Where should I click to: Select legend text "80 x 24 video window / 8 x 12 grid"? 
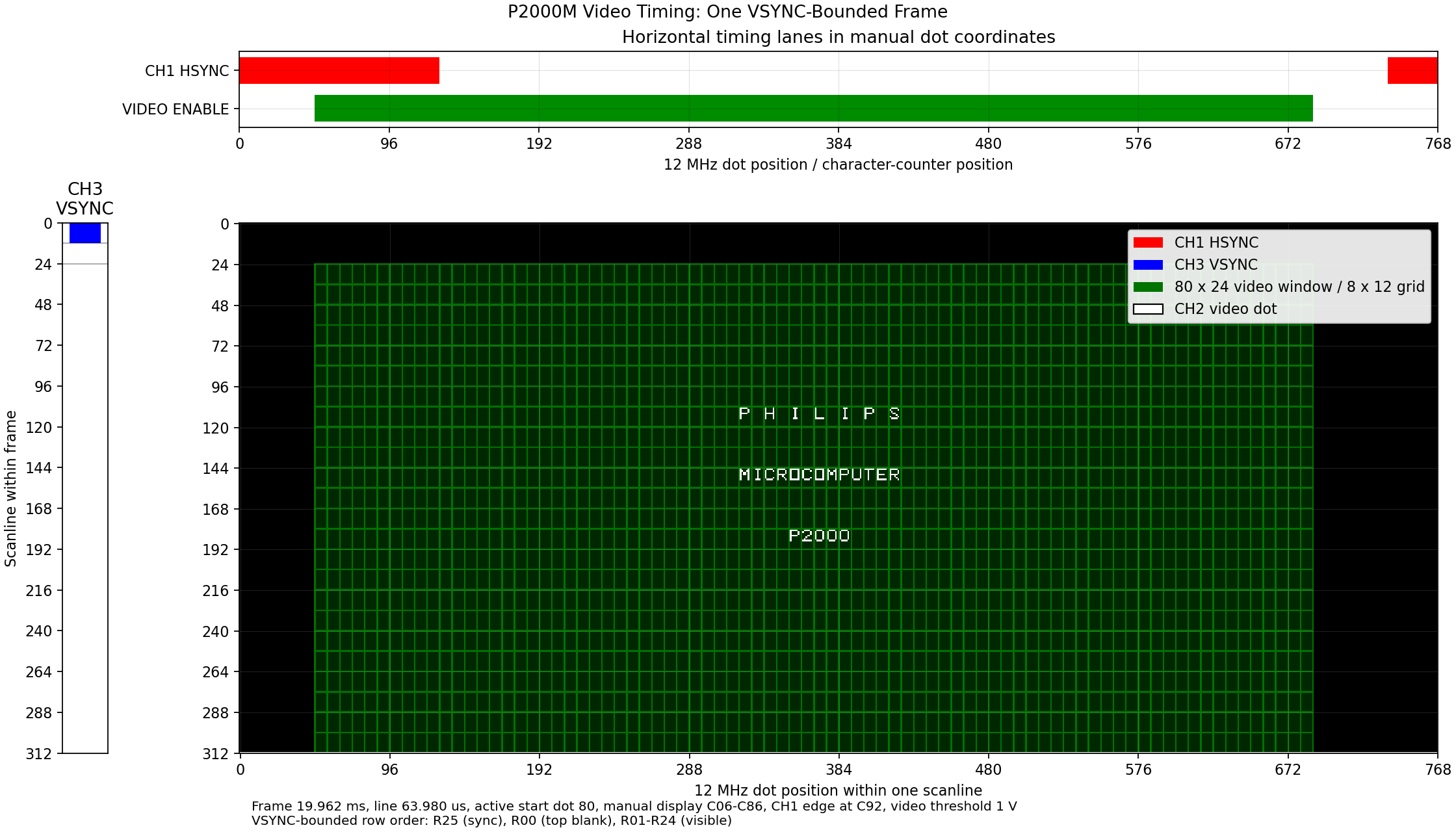[1299, 287]
